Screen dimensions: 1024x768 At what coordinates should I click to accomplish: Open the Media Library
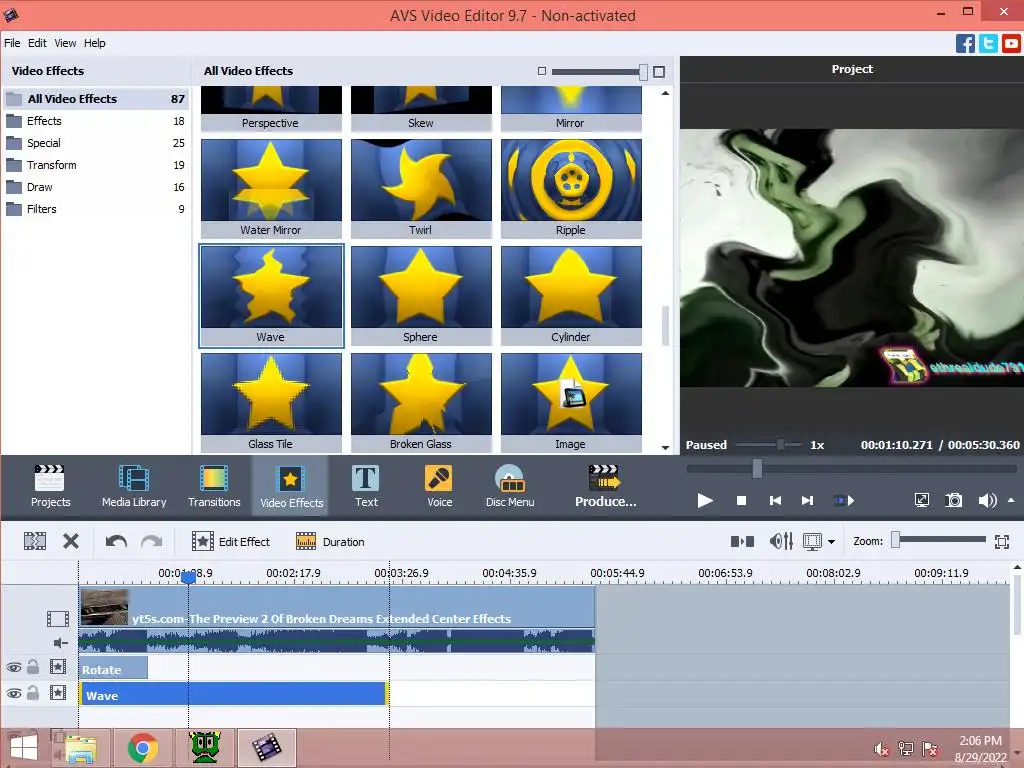coord(134,485)
